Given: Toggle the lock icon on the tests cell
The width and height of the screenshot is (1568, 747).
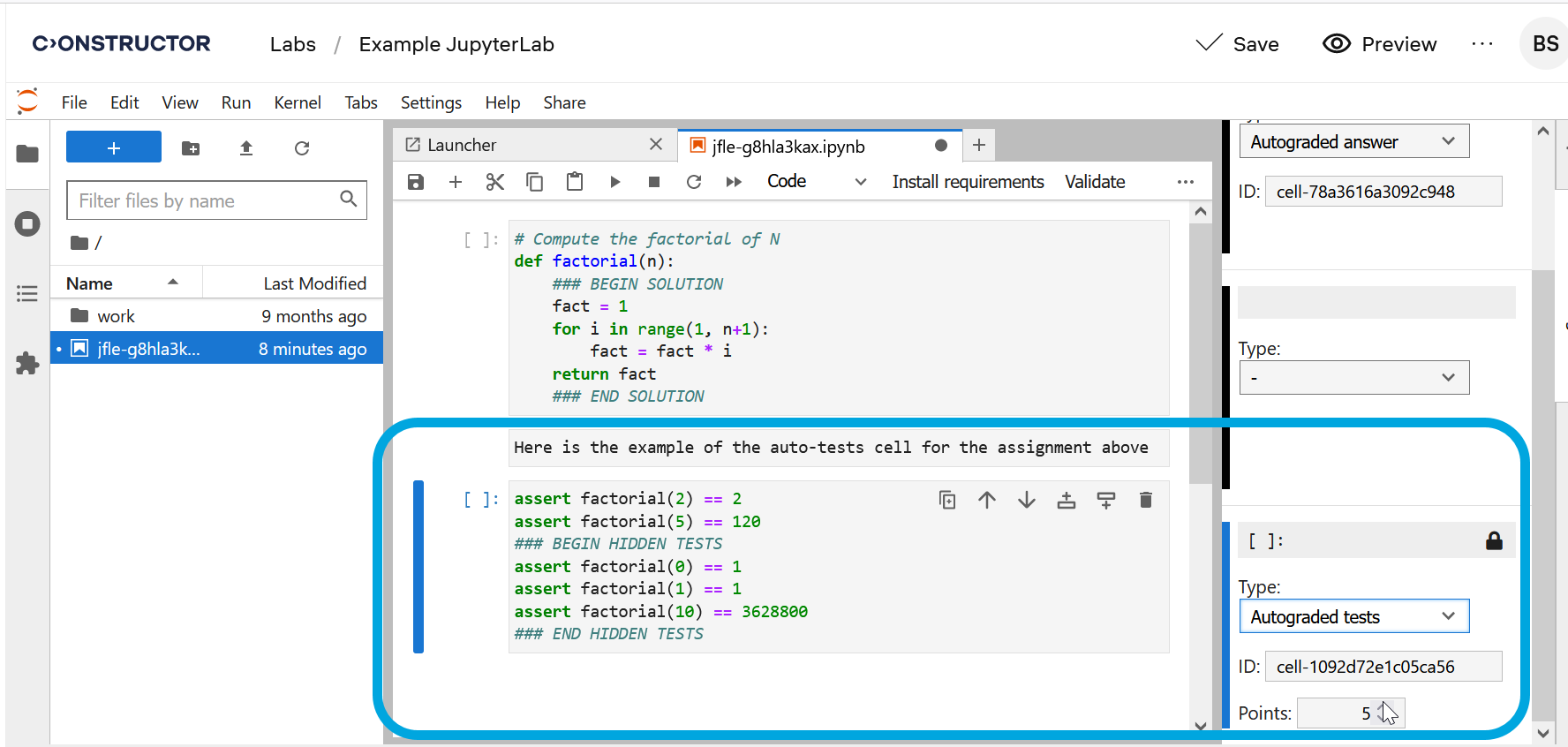Looking at the screenshot, I should click(x=1494, y=541).
